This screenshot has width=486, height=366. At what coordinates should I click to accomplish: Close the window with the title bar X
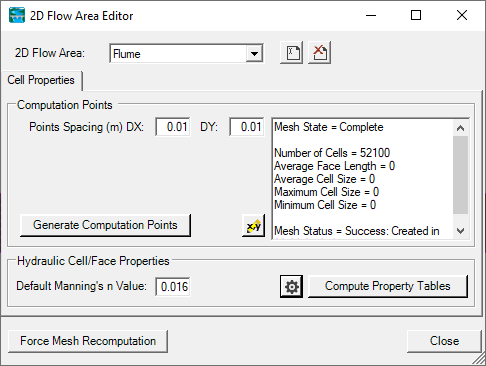point(462,15)
